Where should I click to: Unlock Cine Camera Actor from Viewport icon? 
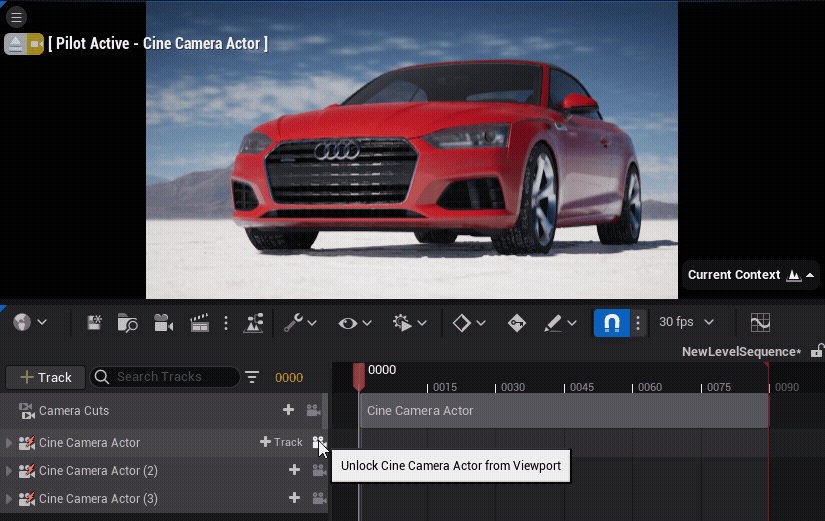pos(318,442)
